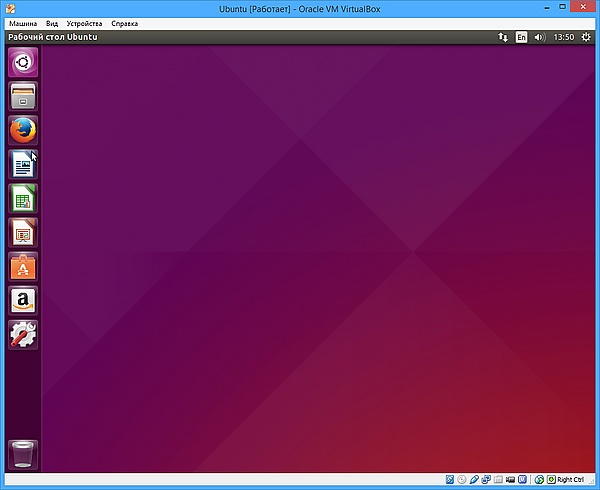
Task: Click the Right Ctrl host key indicator
Action: [x=565, y=480]
